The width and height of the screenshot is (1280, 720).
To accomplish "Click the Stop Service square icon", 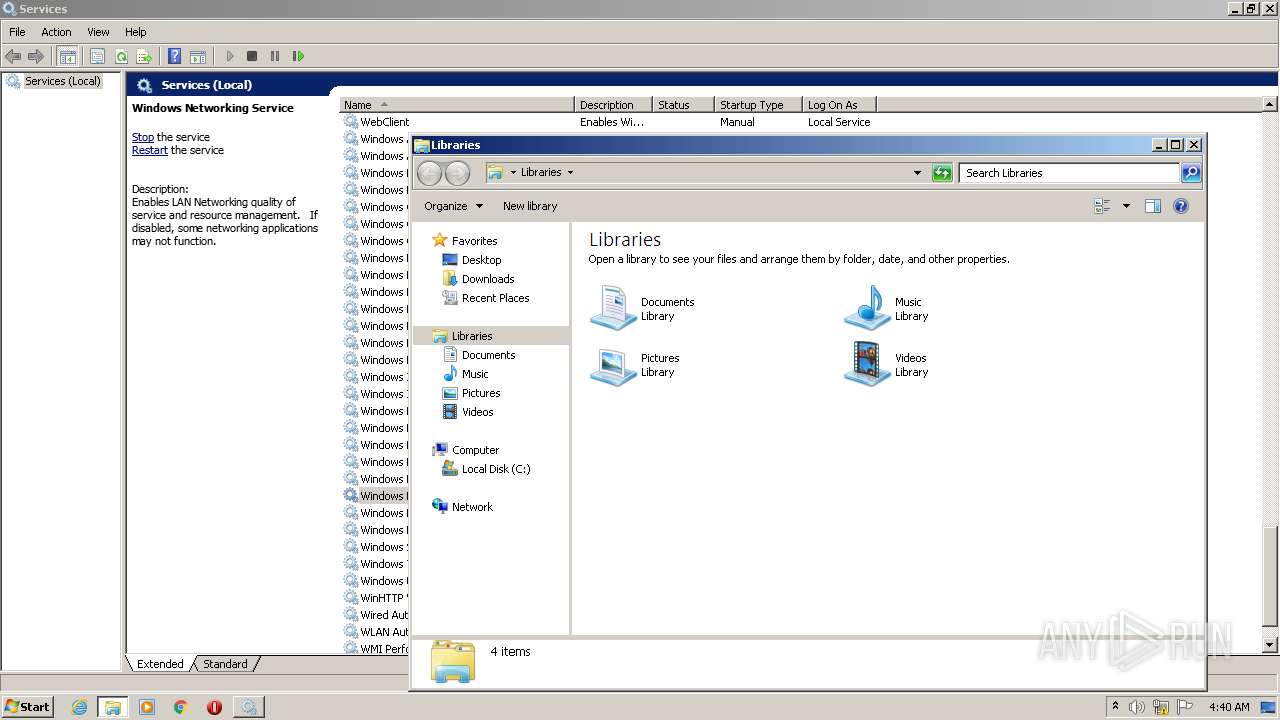I will coord(252,57).
